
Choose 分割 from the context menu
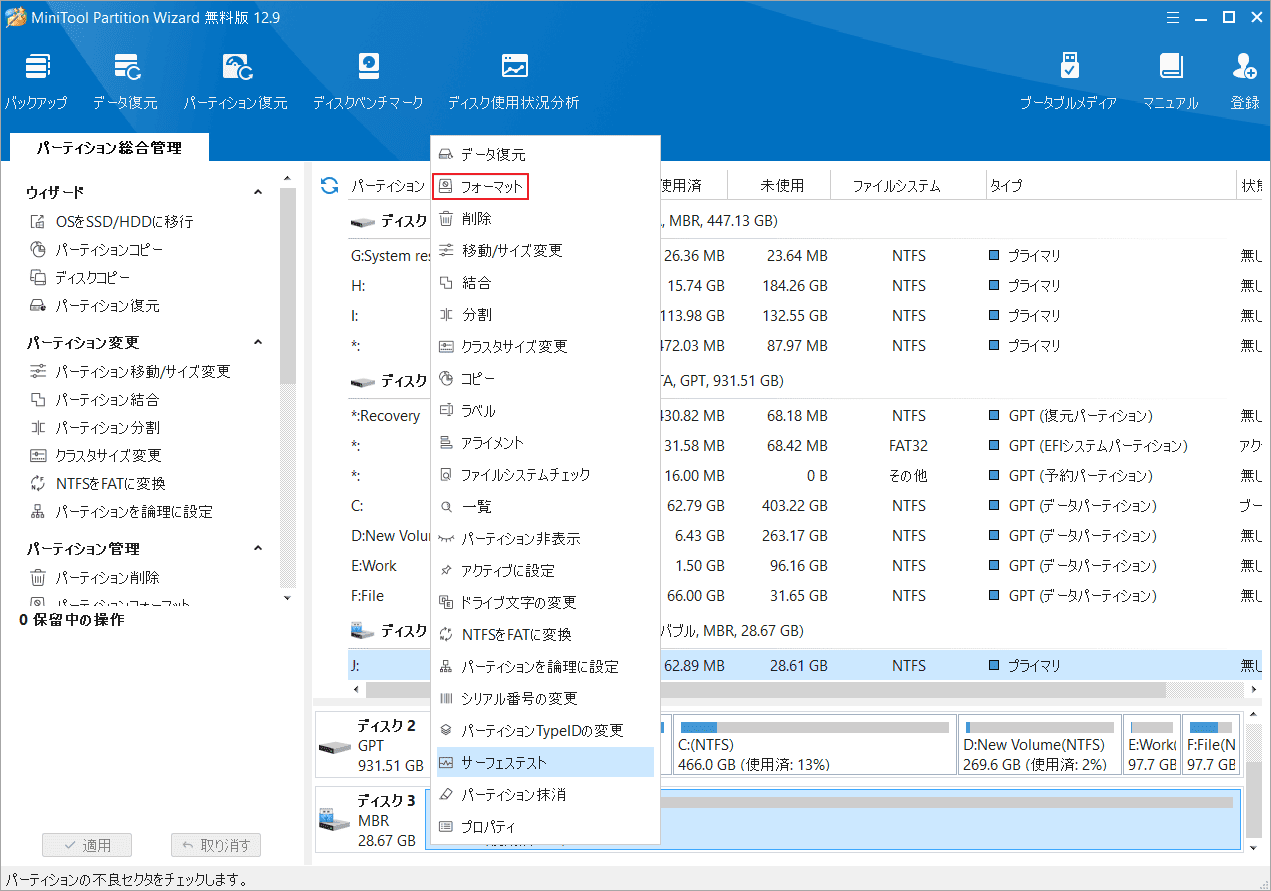click(x=545, y=314)
